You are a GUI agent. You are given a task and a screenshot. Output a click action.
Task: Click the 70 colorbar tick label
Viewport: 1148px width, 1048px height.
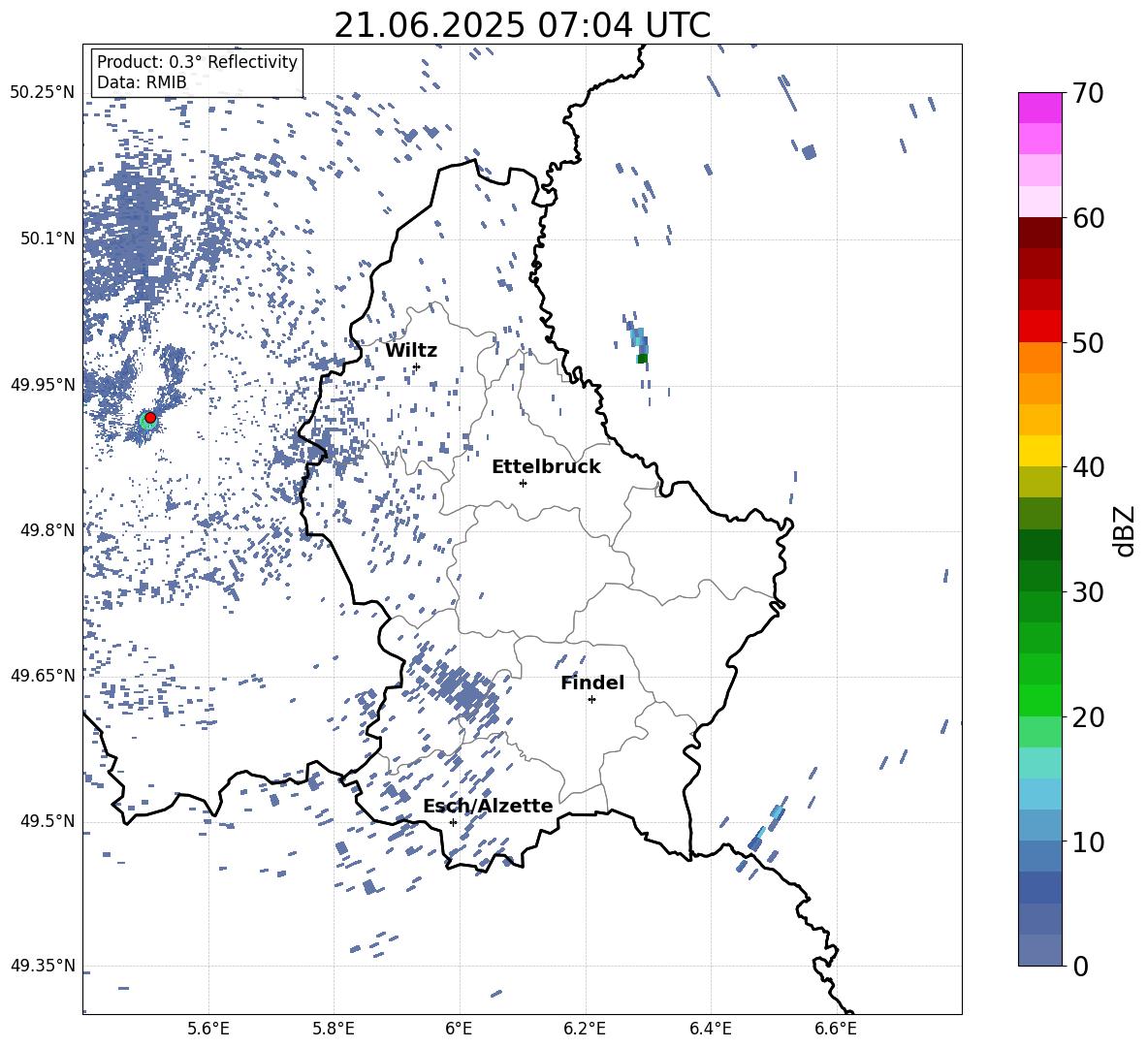click(1088, 93)
